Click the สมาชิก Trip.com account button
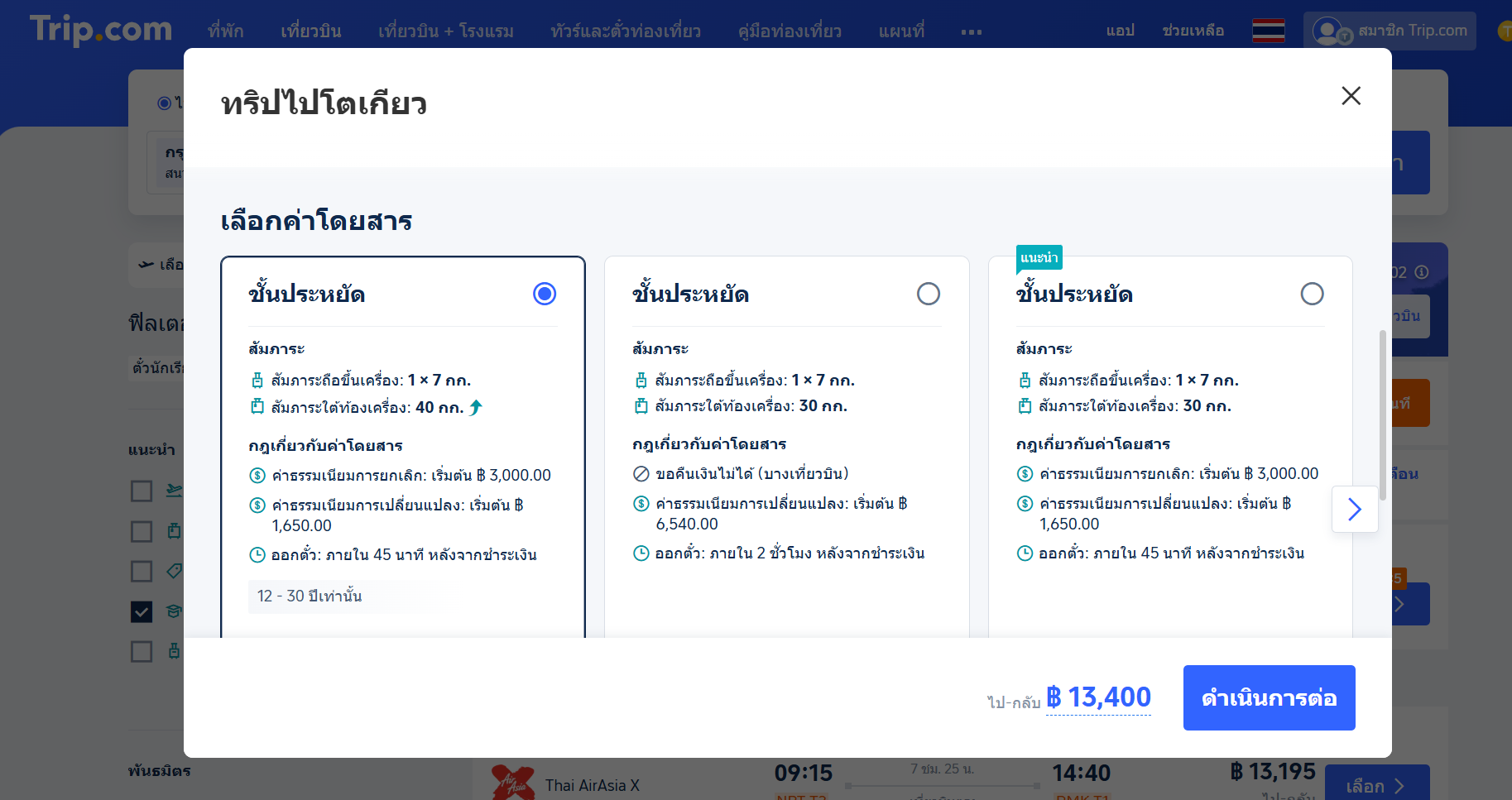Viewport: 1512px width, 800px height. pyautogui.click(x=1390, y=31)
